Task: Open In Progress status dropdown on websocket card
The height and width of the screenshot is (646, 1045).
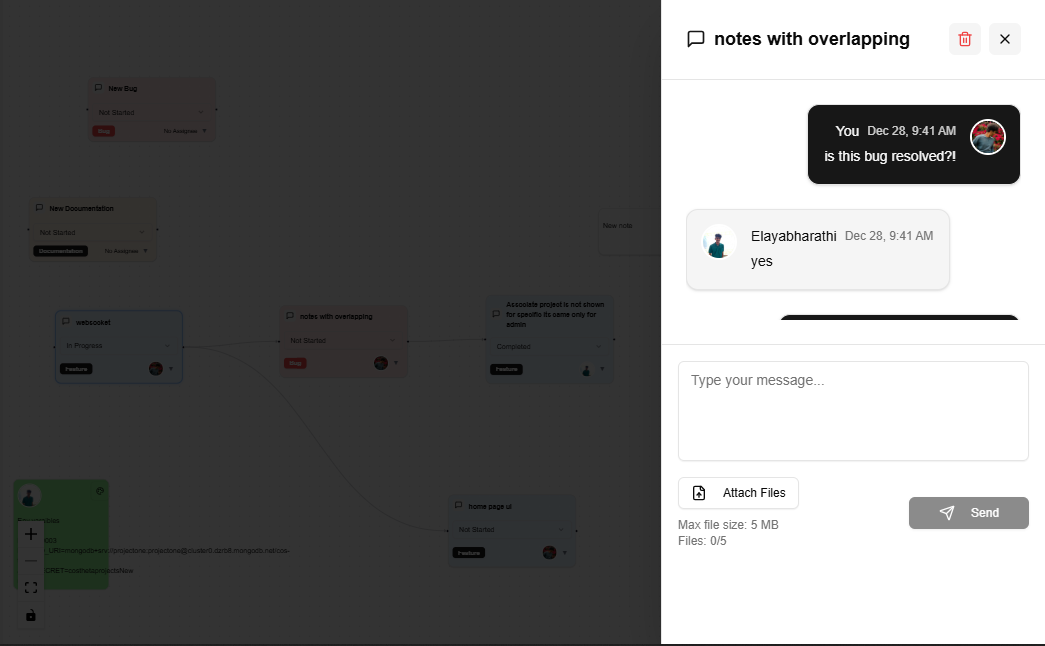Action: 118,345
